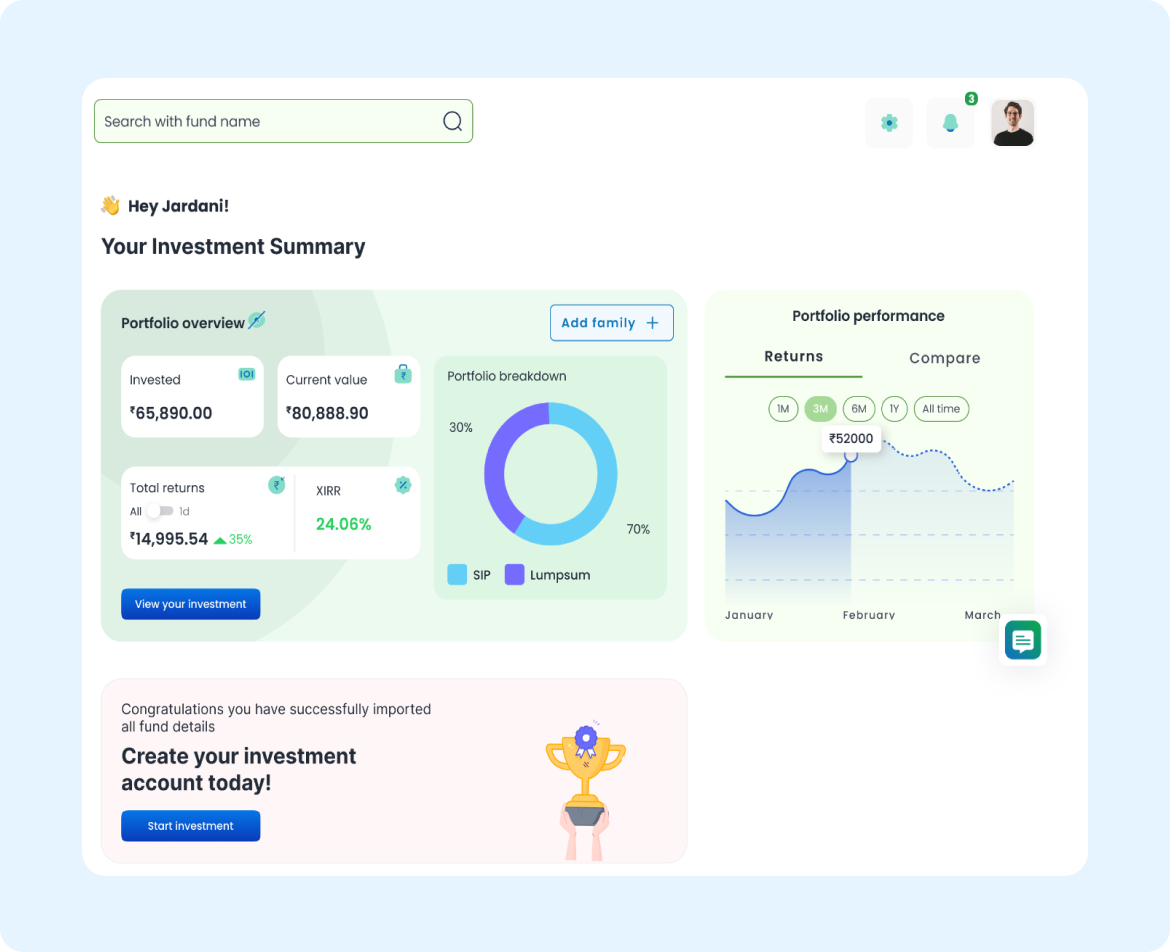Switch to the Compare tab
Image resolution: width=1170 pixels, height=952 pixels.
tap(944, 358)
